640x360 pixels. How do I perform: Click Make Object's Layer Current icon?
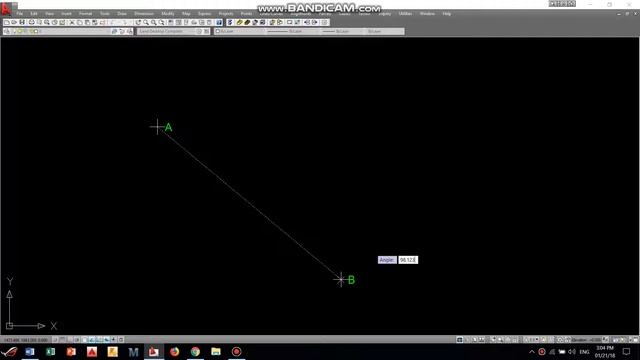pos(114,31)
